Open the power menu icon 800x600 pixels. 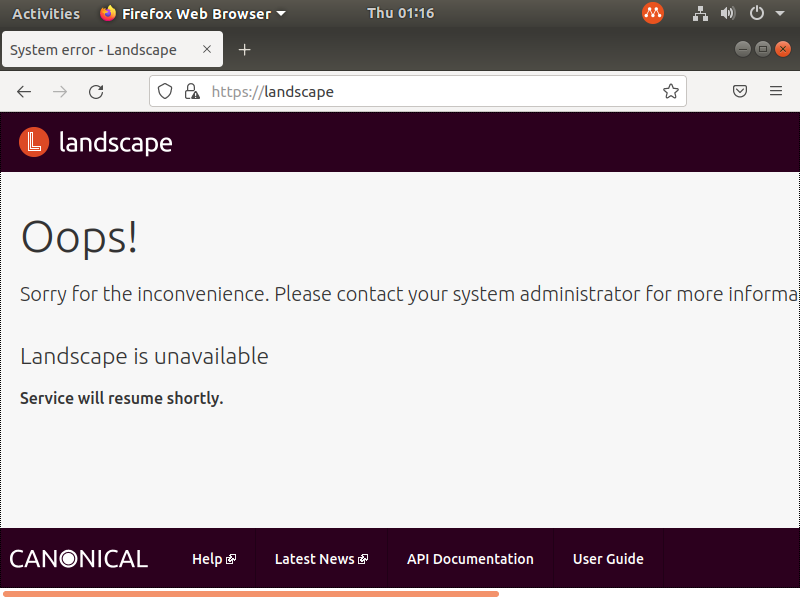(757, 13)
